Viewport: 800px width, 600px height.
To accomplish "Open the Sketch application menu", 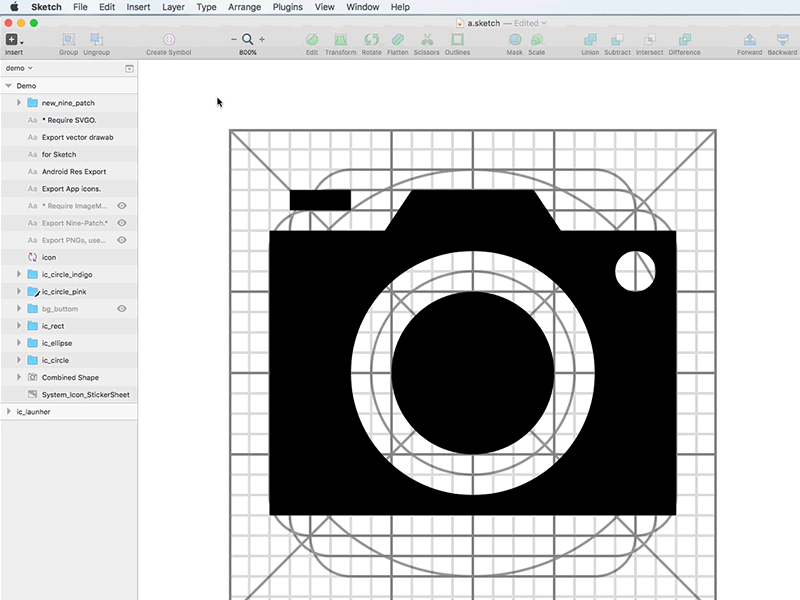I will tap(46, 7).
